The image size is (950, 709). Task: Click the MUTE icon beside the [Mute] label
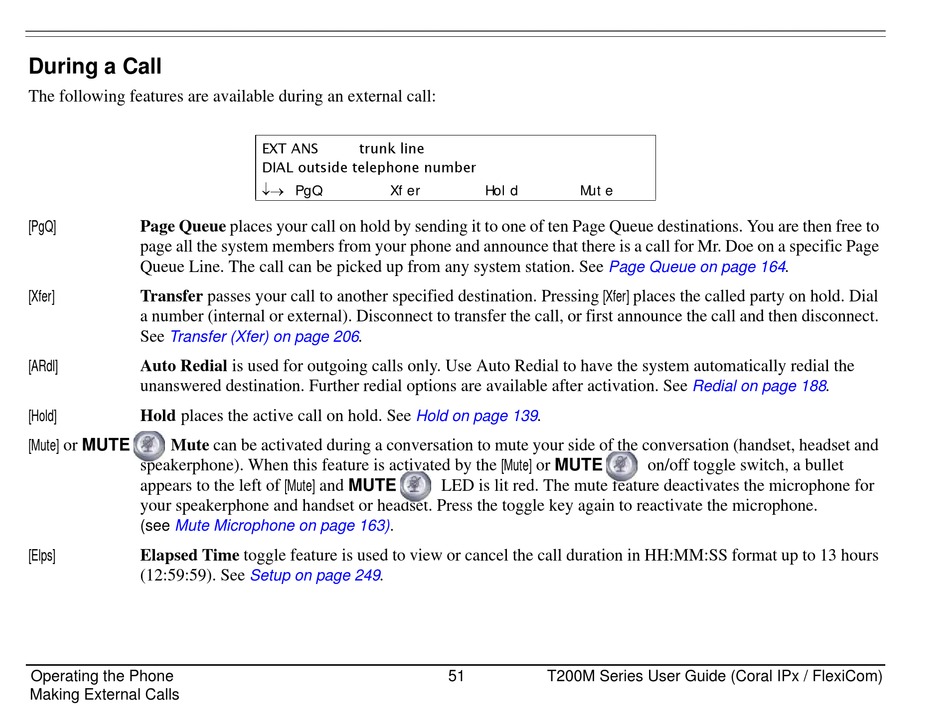pyautogui.click(x=148, y=445)
